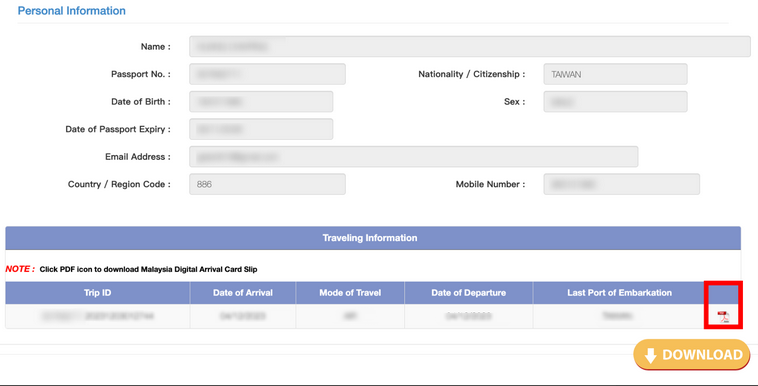
Task: Click the Name input field
Action: tap(469, 46)
